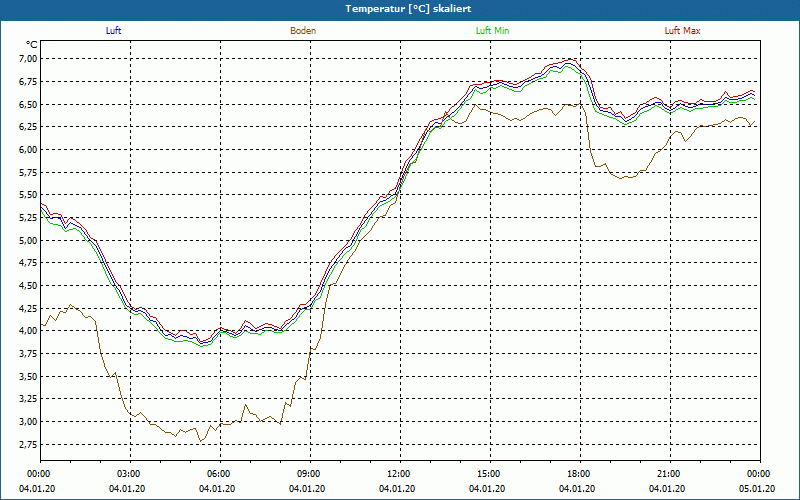Click the 6,25 y-axis value

28,127
